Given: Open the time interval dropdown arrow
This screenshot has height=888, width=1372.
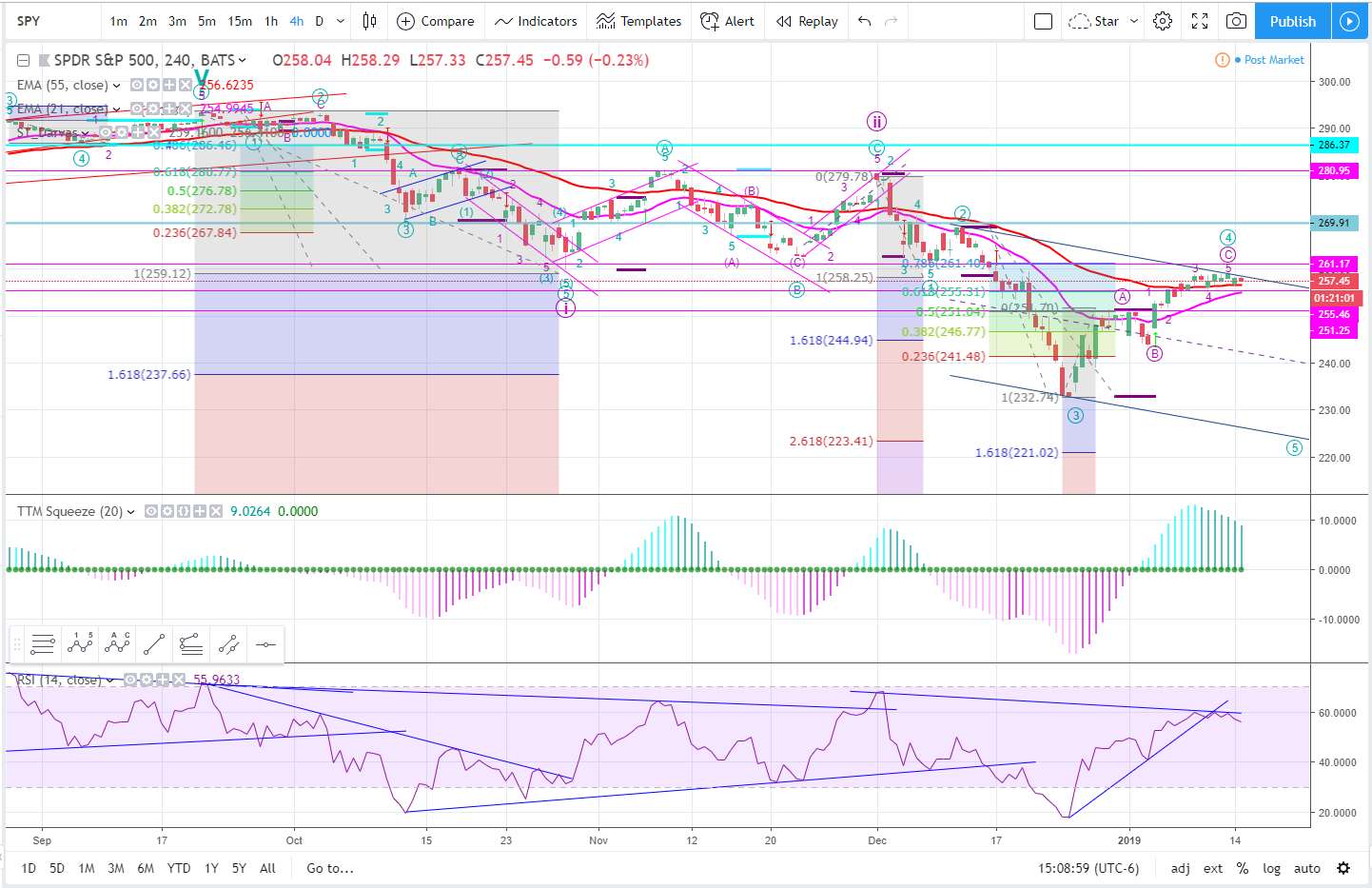Looking at the screenshot, I should tap(341, 21).
